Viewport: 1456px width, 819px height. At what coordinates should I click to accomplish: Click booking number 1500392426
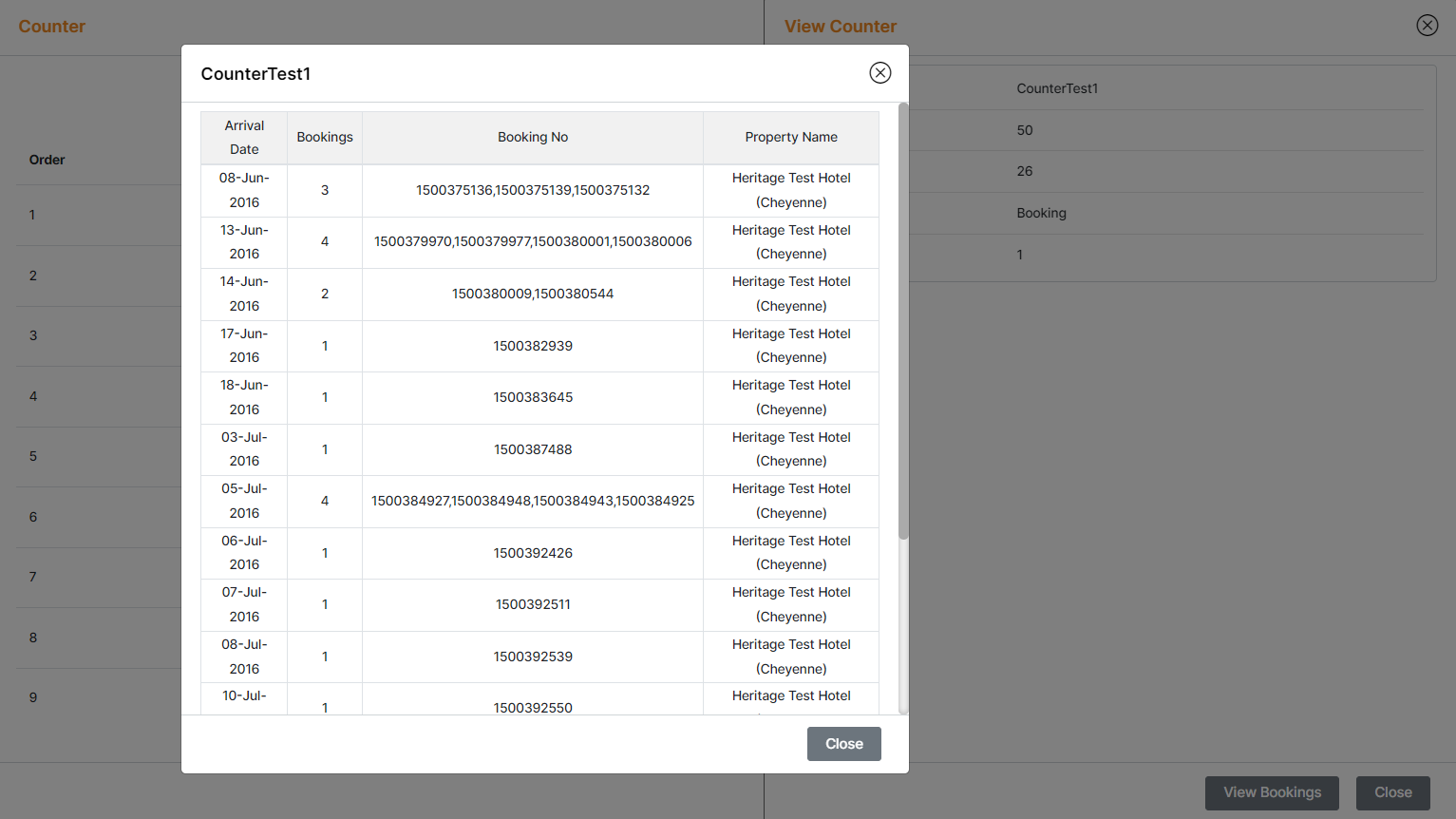(x=533, y=553)
